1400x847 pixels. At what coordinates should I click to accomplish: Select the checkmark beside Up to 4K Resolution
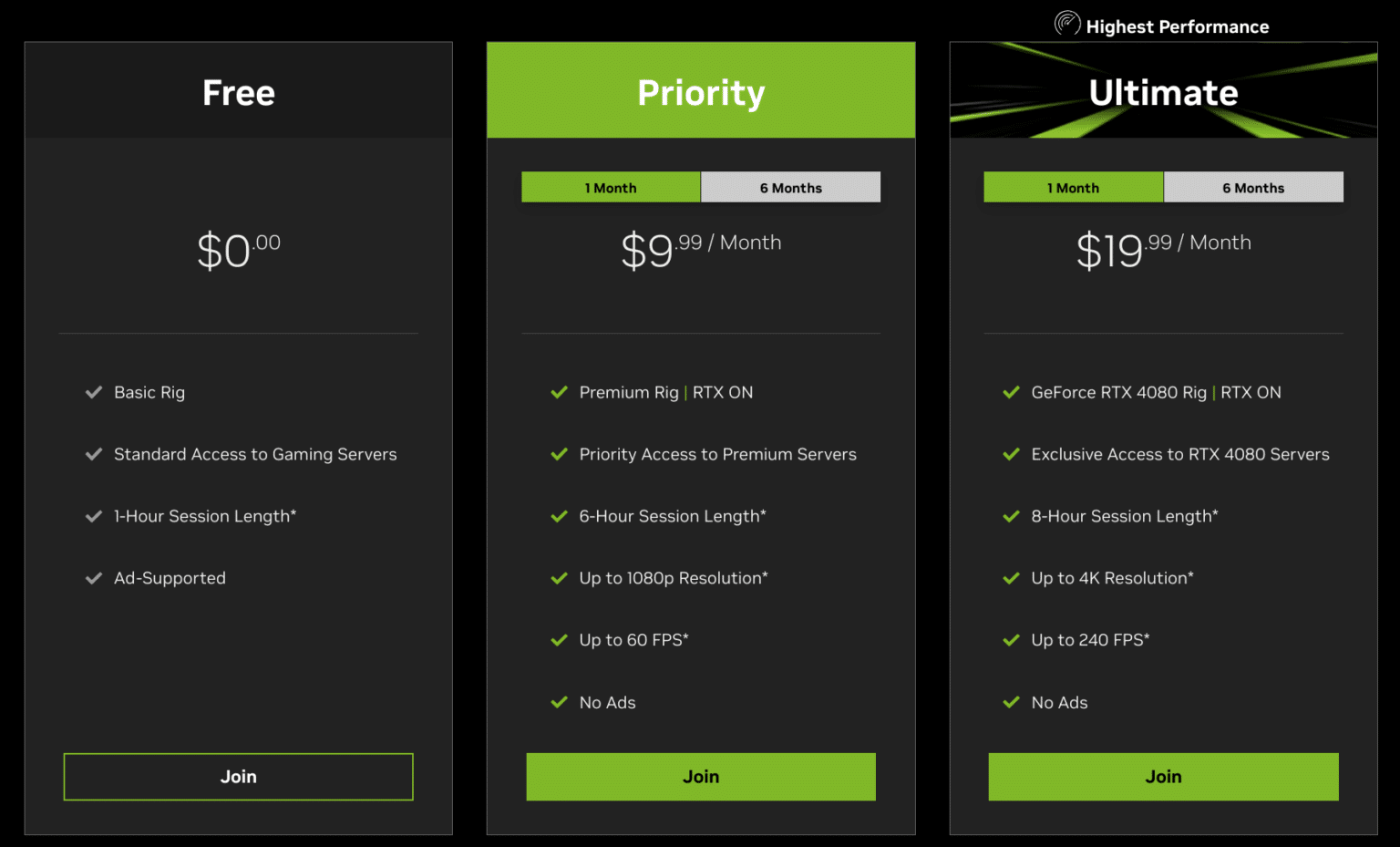[1011, 577]
